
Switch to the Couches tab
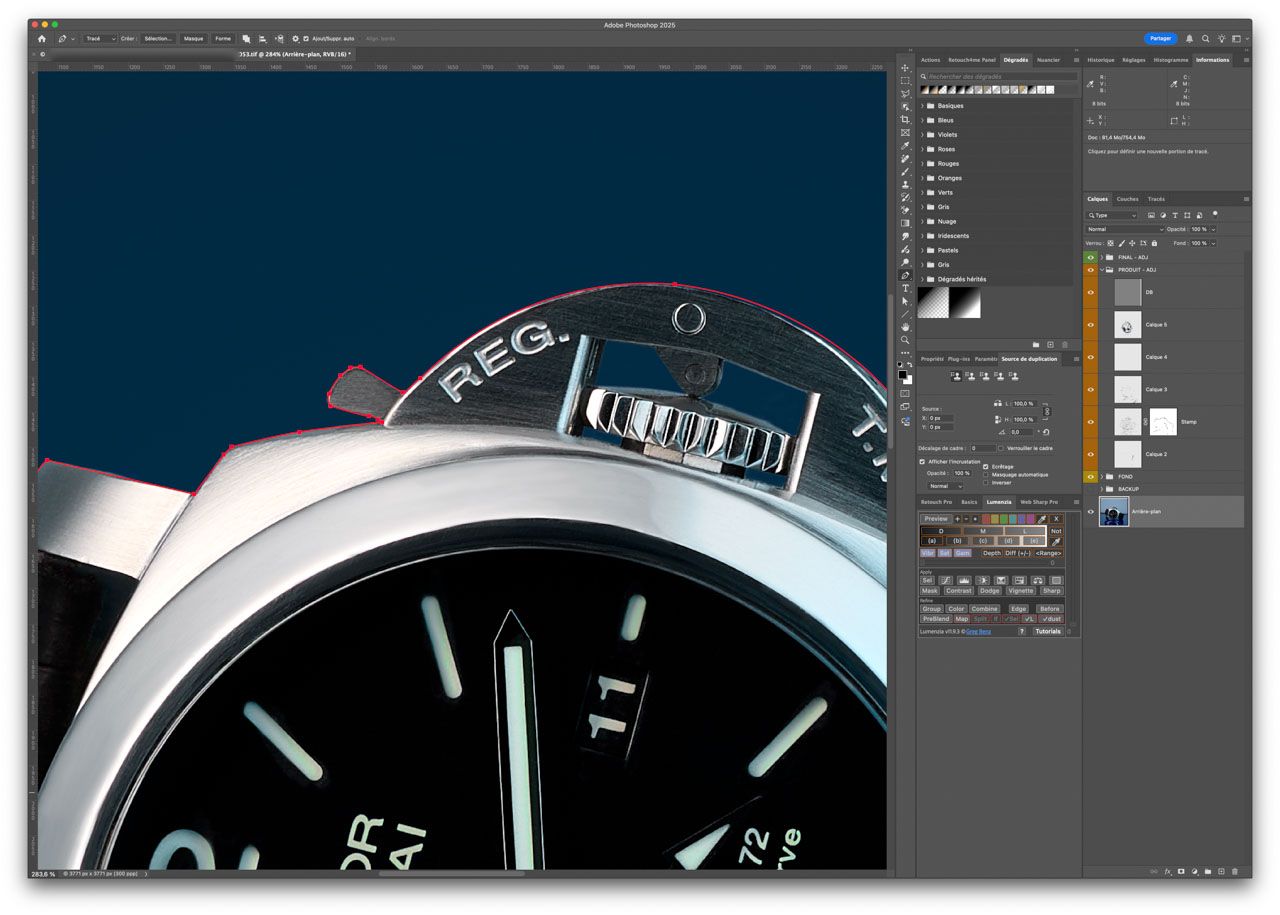[x=1127, y=199]
